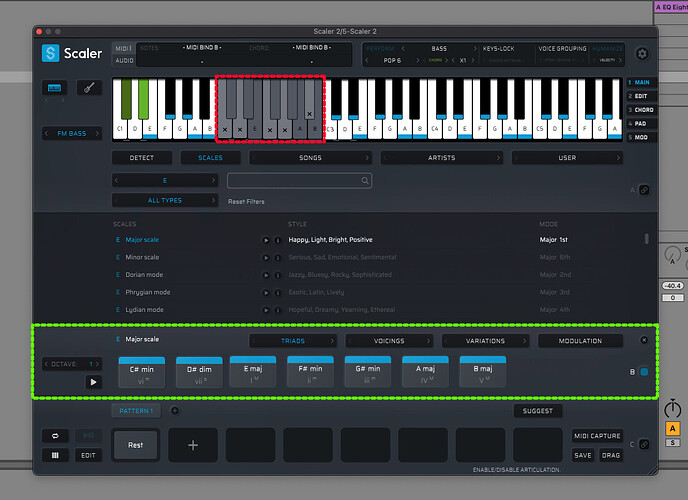Preview the E Major scale

point(265,240)
